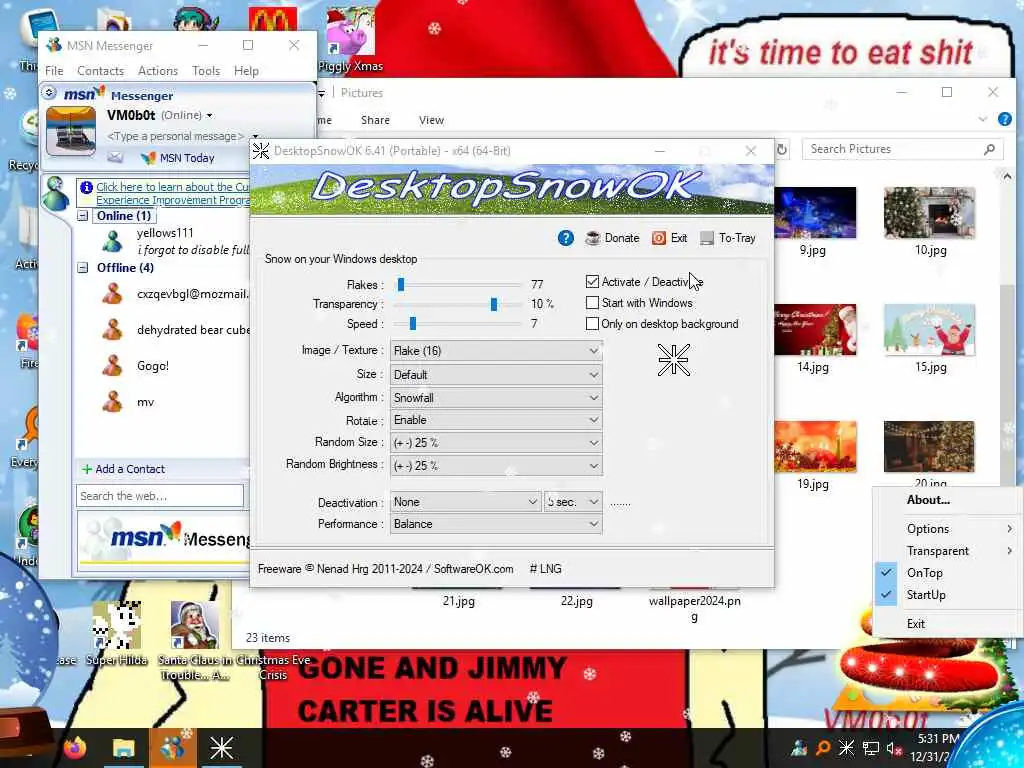Open the Actions menu in MSN Messenger
1024x768 pixels.
pos(158,71)
